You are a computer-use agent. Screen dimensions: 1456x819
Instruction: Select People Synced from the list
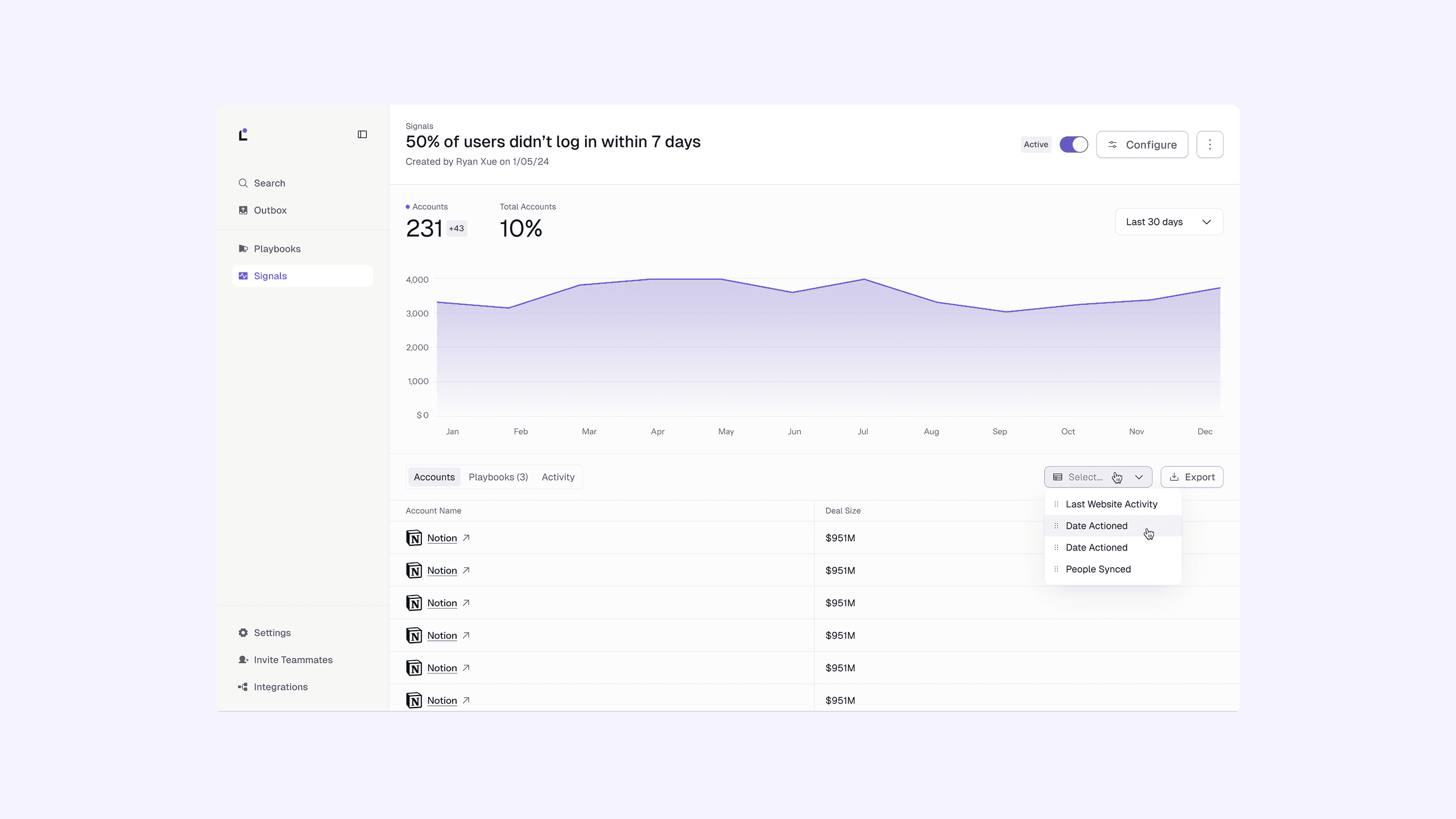1098,569
